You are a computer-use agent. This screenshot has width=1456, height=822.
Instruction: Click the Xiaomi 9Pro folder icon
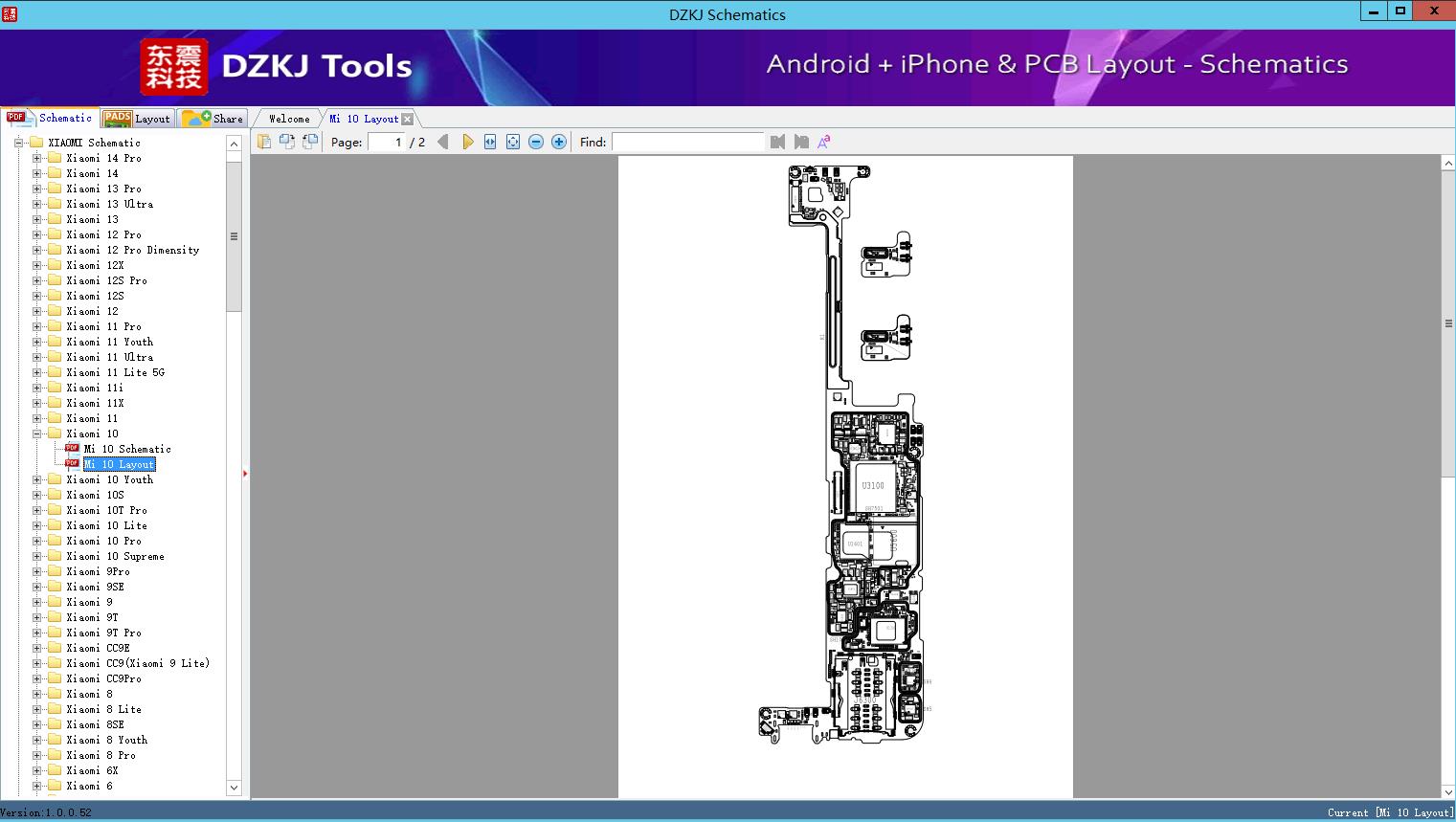tap(55, 571)
